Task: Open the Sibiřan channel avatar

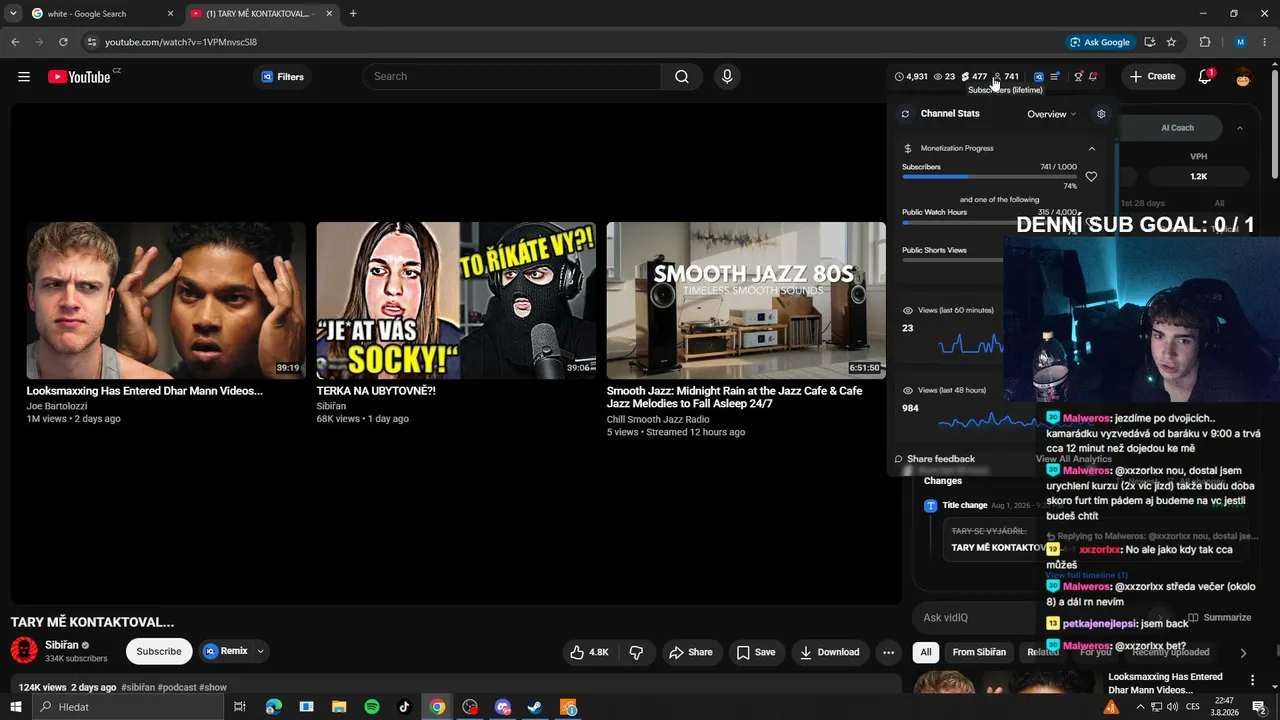Action: click(24, 651)
